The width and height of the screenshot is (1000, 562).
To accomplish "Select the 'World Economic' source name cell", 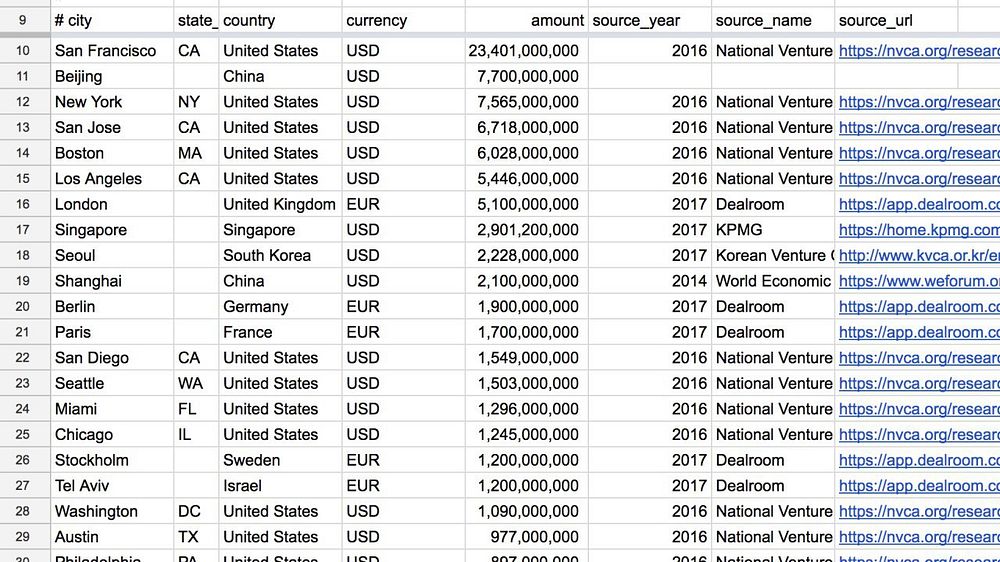I will 773,281.
